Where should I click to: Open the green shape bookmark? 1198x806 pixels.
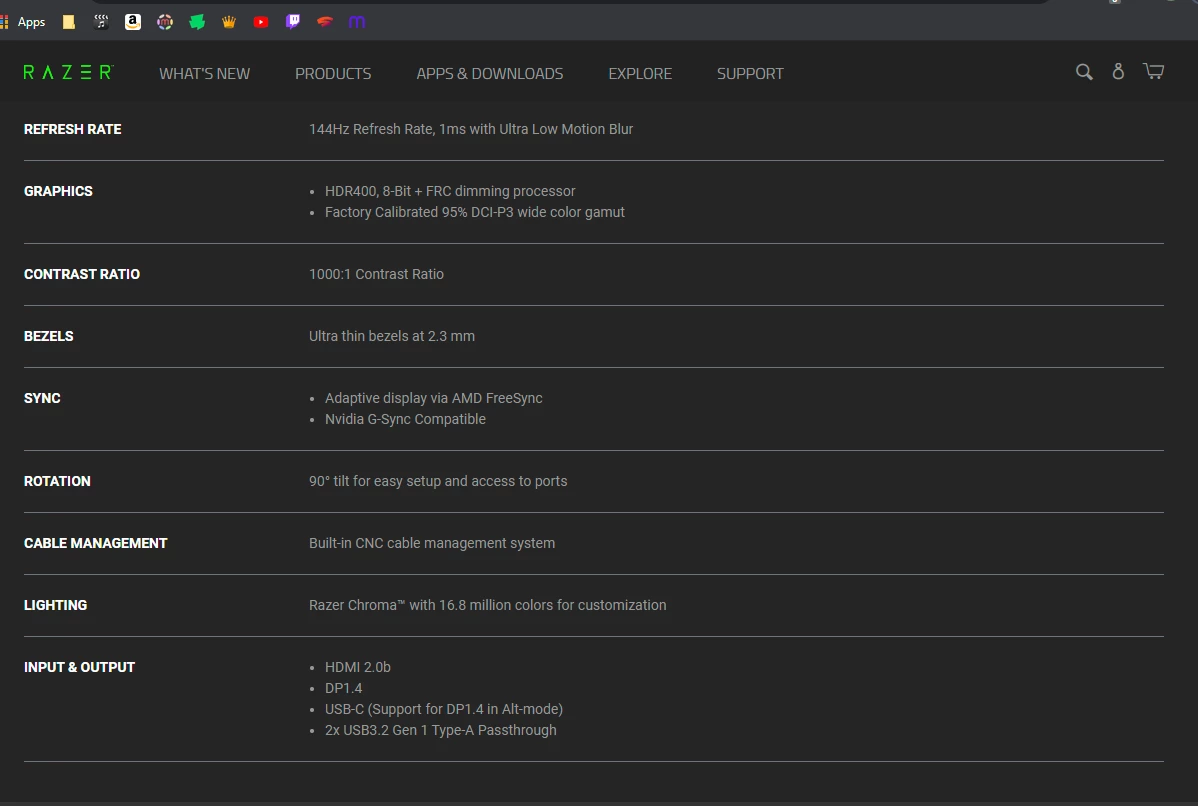[x=197, y=22]
